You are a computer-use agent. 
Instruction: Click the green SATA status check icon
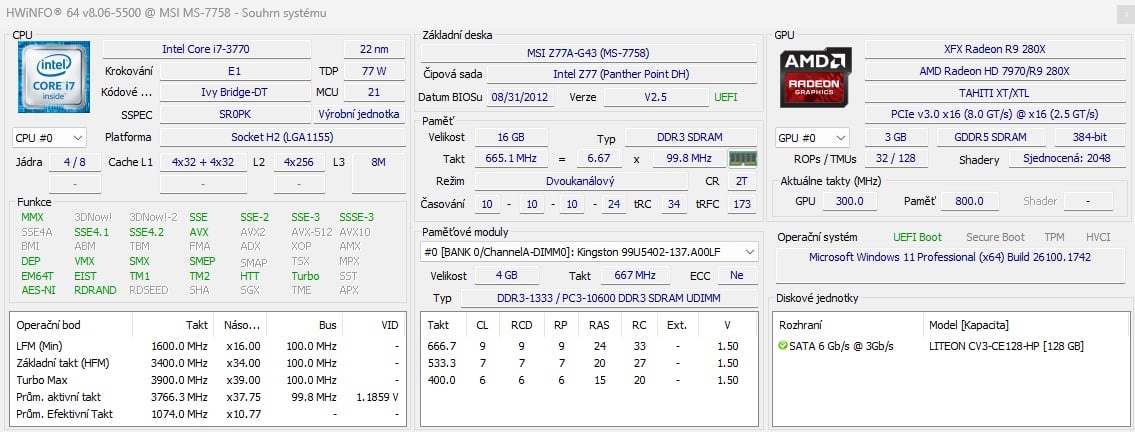[782, 346]
